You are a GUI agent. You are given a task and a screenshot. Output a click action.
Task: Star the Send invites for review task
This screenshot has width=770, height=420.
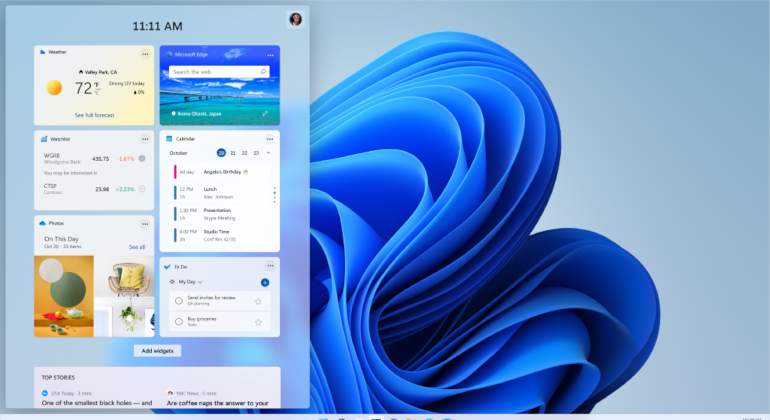tap(258, 301)
